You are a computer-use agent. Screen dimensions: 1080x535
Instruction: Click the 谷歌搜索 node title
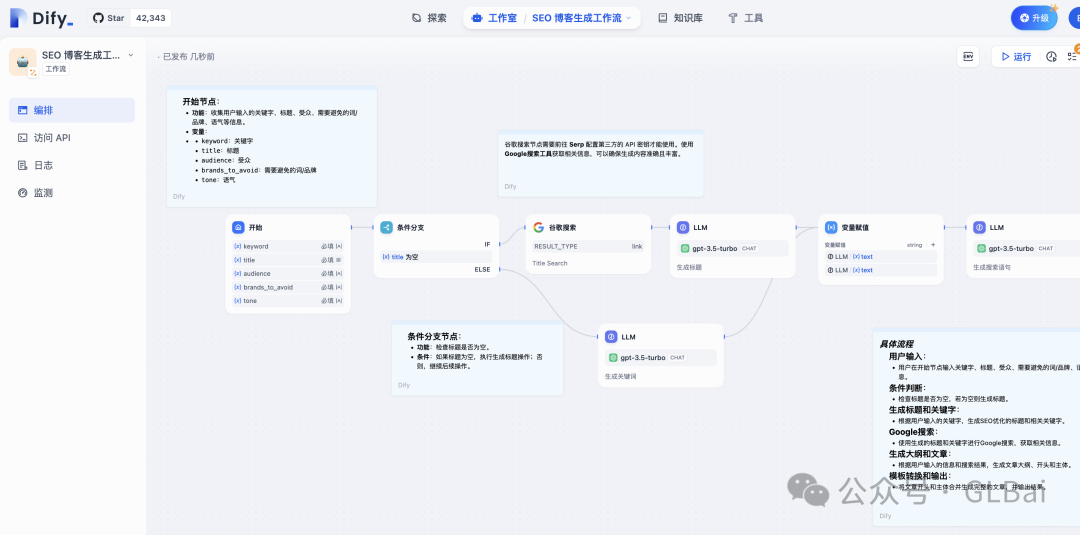click(562, 227)
